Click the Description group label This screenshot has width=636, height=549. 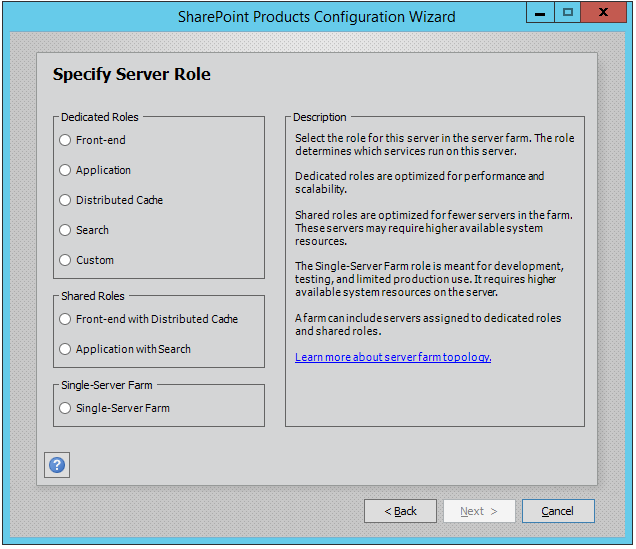coord(320,117)
